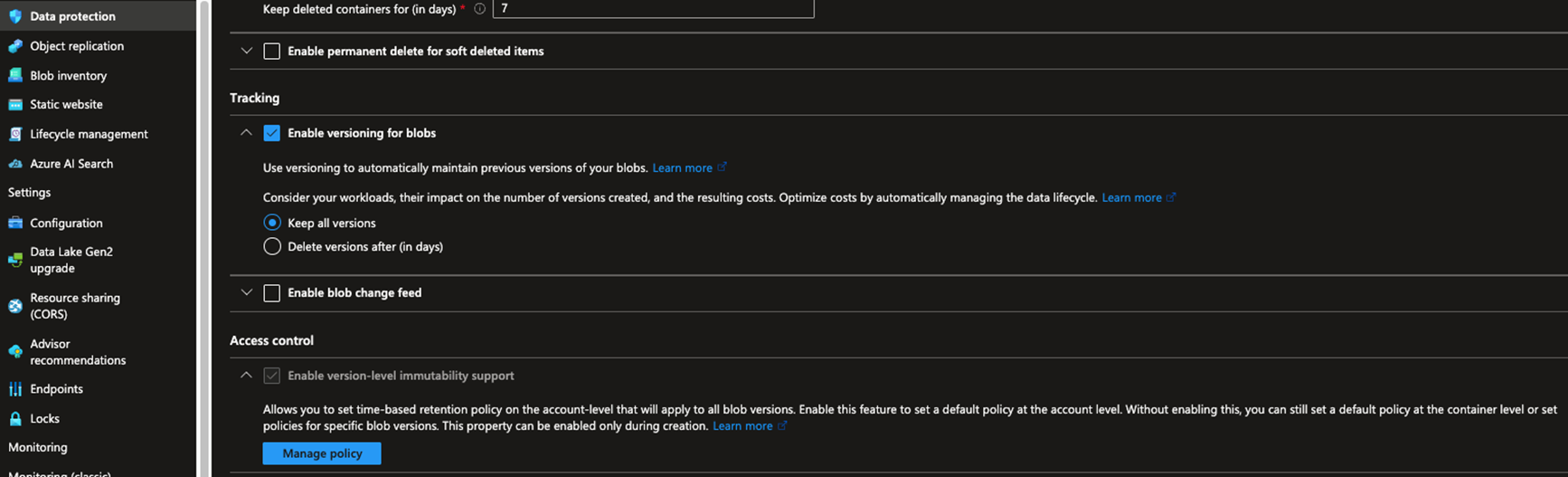
Task: Click the Locks padlock icon
Action: (15, 419)
